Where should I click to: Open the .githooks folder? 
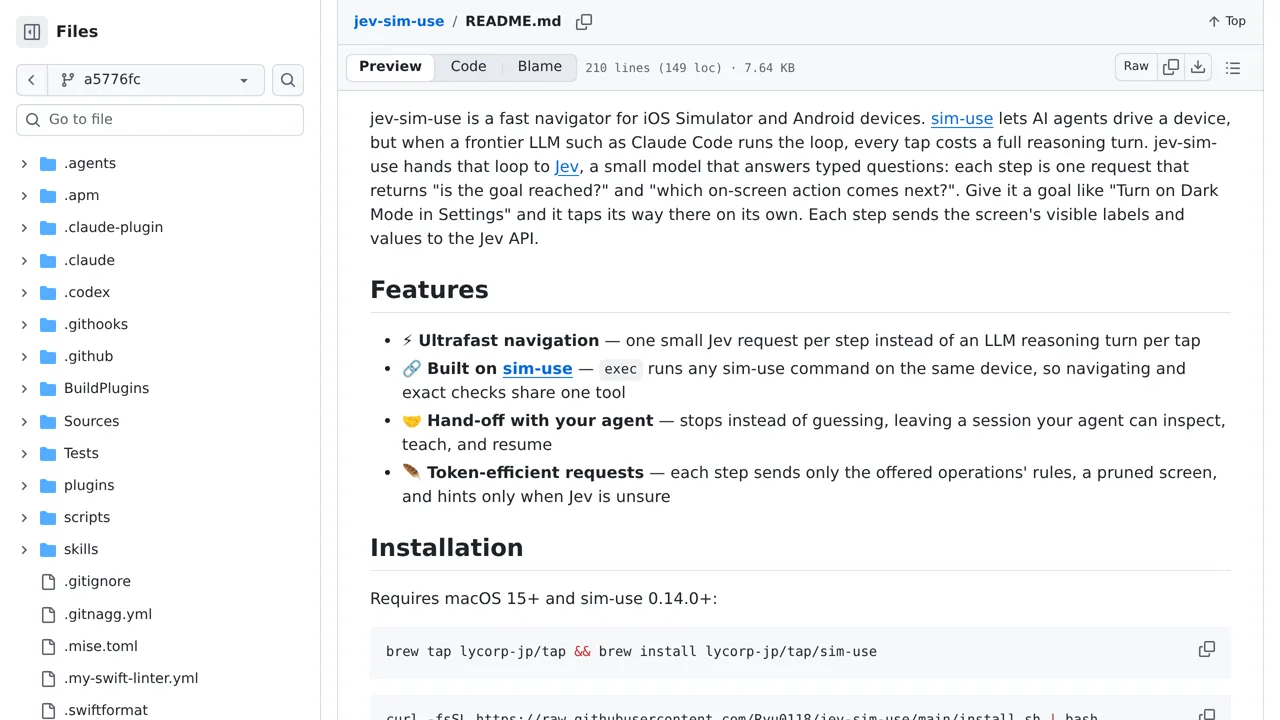click(96, 324)
